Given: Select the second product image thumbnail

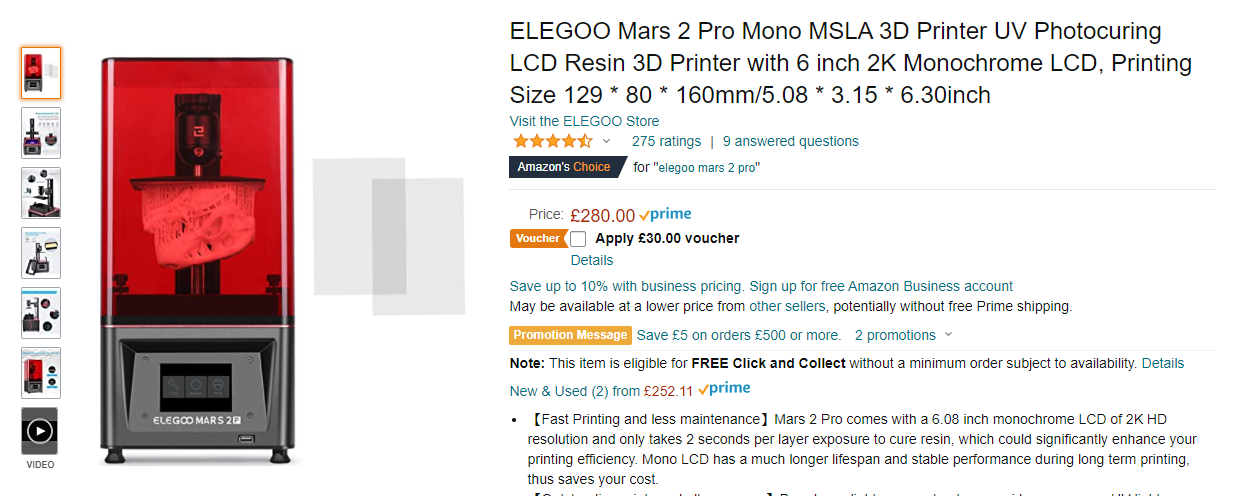Looking at the screenshot, I should point(40,132).
